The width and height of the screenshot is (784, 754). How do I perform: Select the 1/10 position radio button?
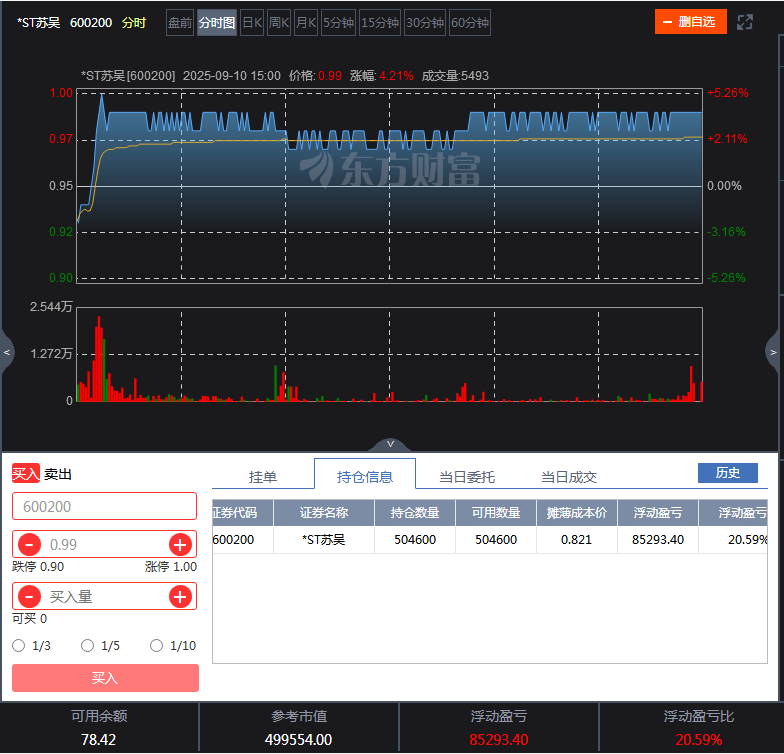tap(156, 646)
